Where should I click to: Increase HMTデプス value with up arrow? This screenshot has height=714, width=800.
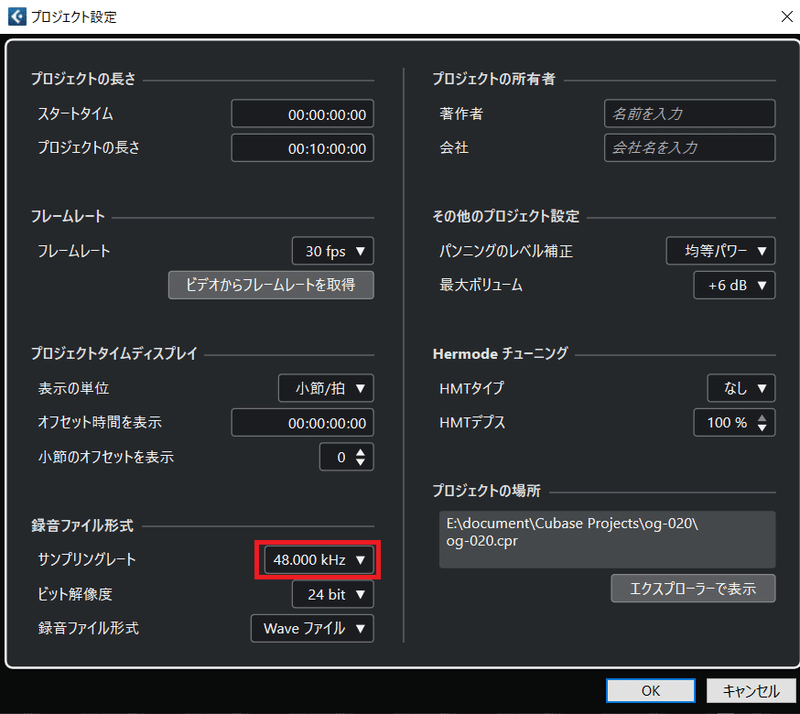[x=762, y=417]
